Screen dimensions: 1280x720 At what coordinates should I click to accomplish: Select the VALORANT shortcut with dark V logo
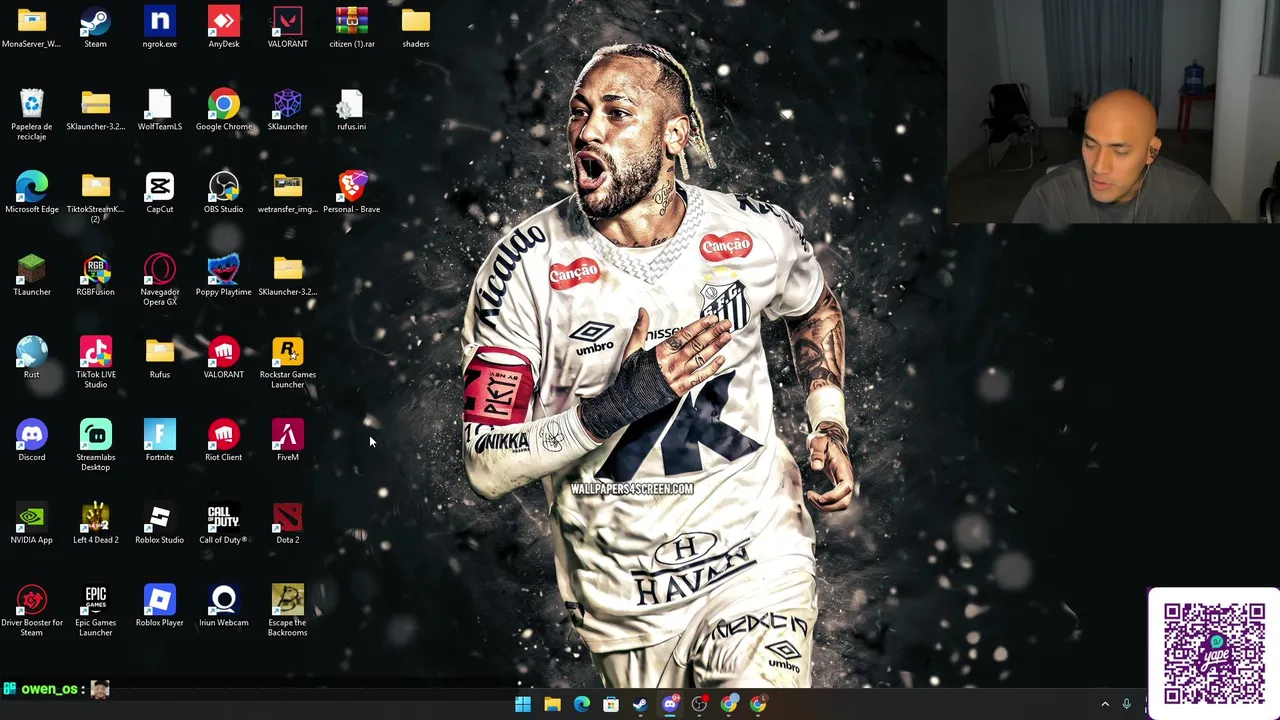[x=287, y=27]
